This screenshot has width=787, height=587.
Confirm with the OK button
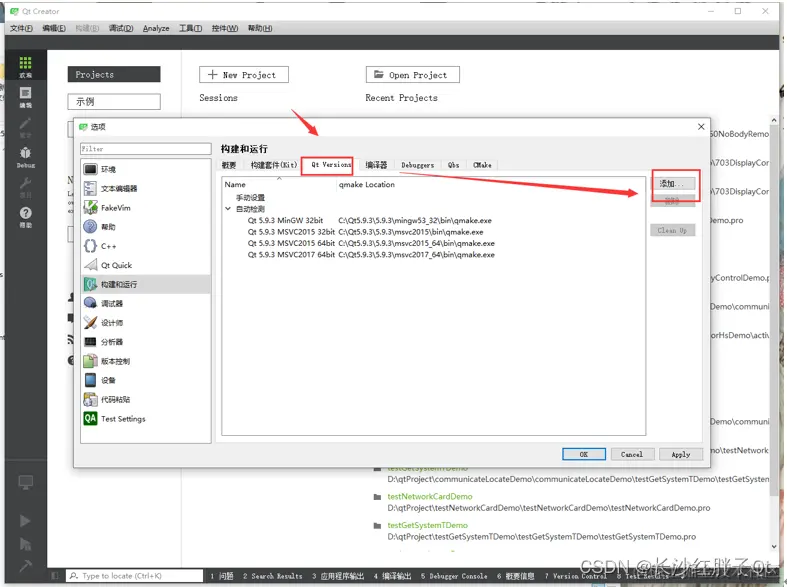pos(584,454)
